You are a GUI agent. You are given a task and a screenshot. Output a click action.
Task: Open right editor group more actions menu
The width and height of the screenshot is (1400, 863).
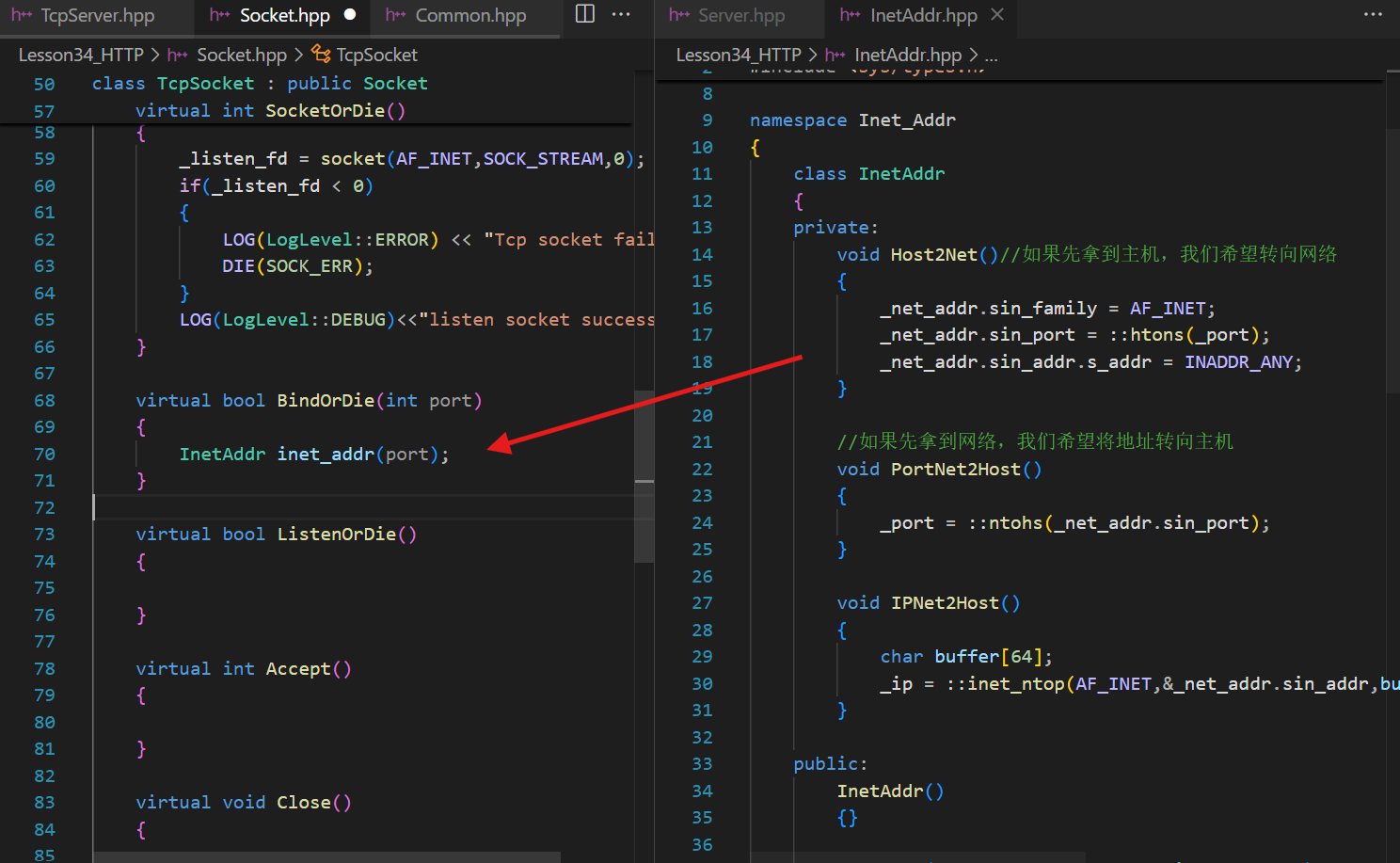[x=1374, y=14]
